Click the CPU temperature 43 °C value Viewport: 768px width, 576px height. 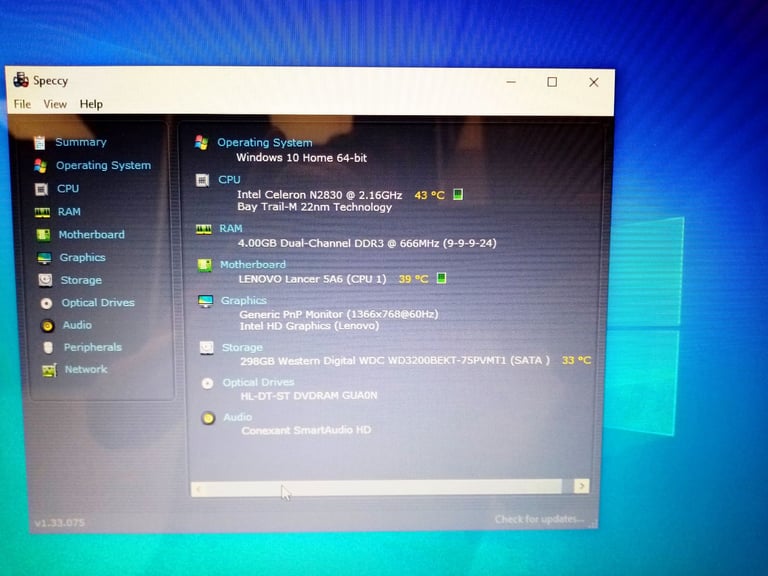coord(430,195)
